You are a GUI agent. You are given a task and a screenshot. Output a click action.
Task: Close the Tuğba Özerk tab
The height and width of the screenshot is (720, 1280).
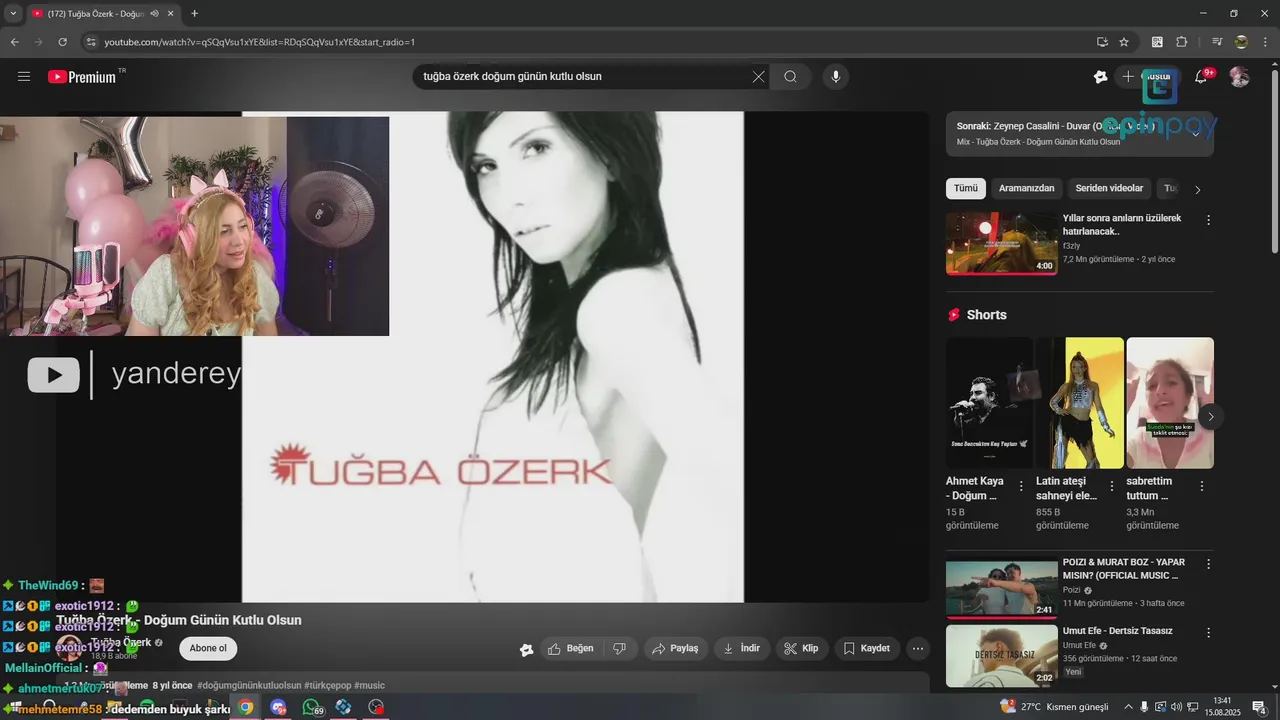tap(171, 14)
